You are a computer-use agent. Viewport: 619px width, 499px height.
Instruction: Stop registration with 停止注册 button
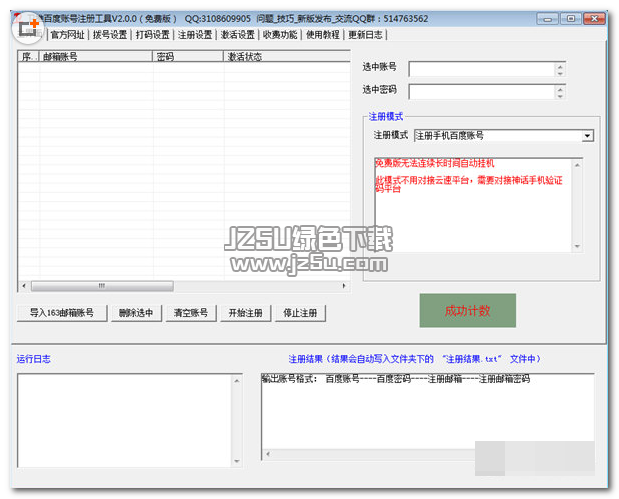pos(300,313)
